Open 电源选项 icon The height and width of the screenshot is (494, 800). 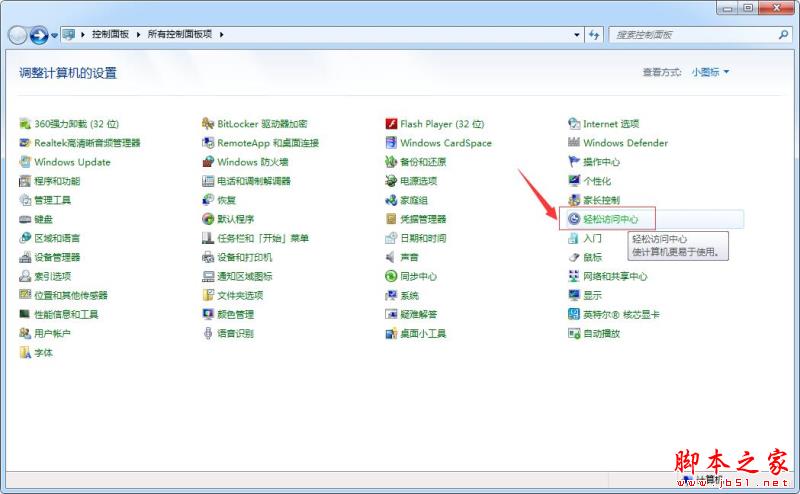tap(391, 181)
